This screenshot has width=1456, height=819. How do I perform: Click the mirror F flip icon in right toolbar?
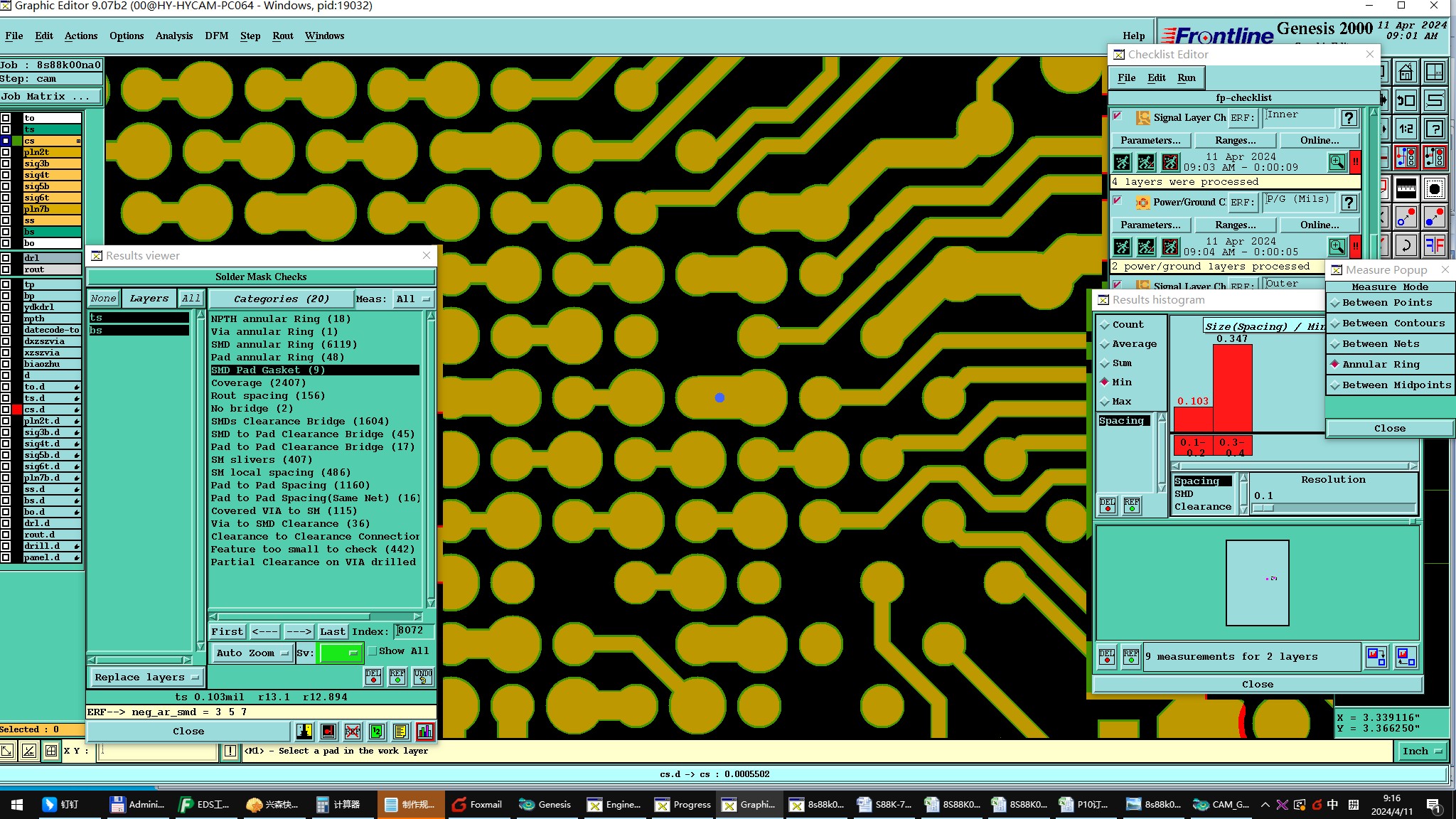click(x=1434, y=246)
